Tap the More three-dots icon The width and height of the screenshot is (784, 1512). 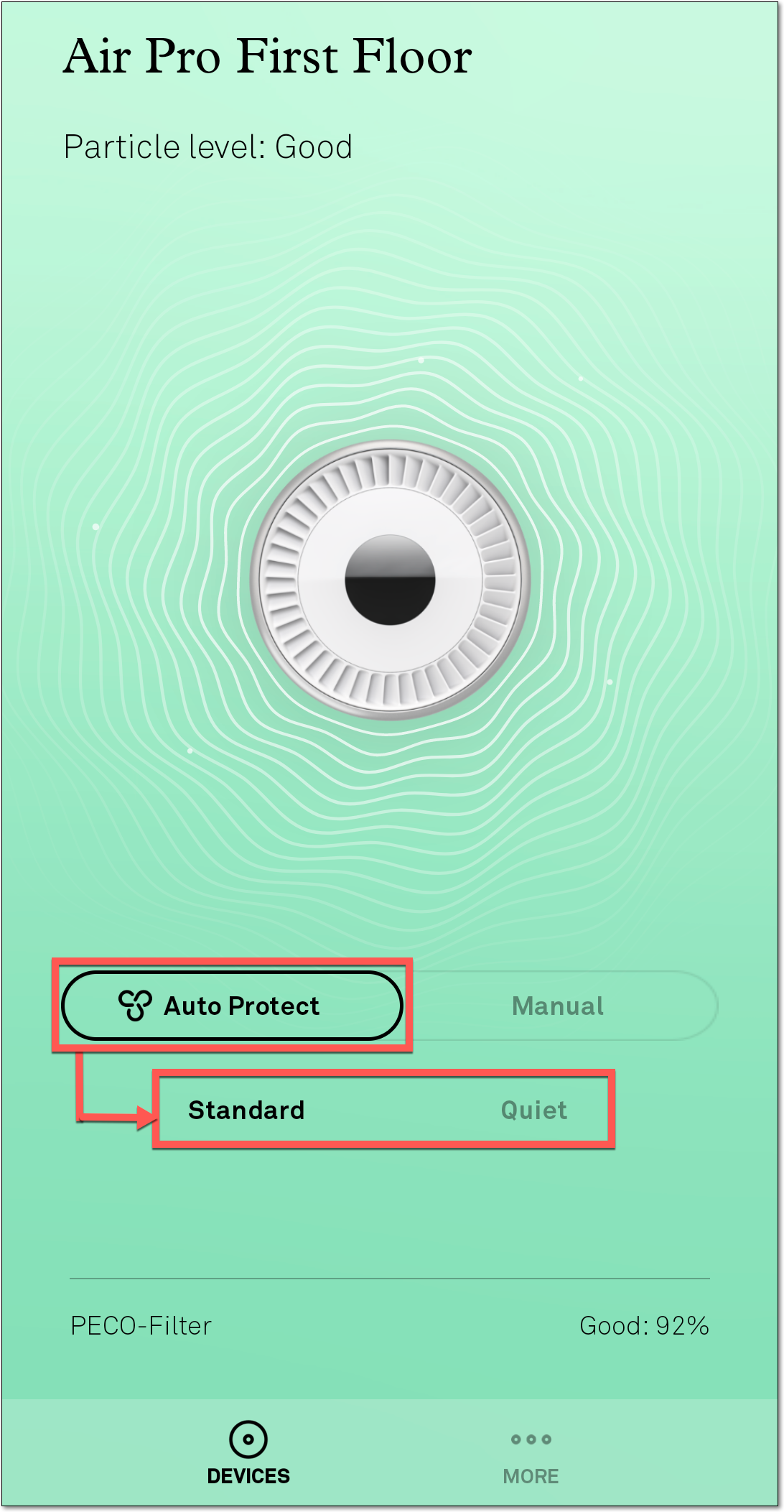pos(531,1439)
